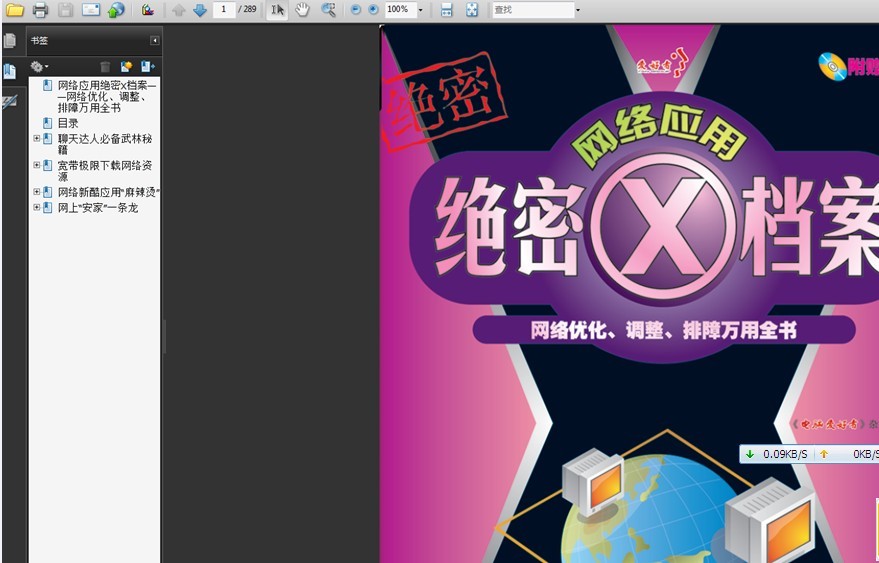Fit page width with scrolling icon

[446, 10]
